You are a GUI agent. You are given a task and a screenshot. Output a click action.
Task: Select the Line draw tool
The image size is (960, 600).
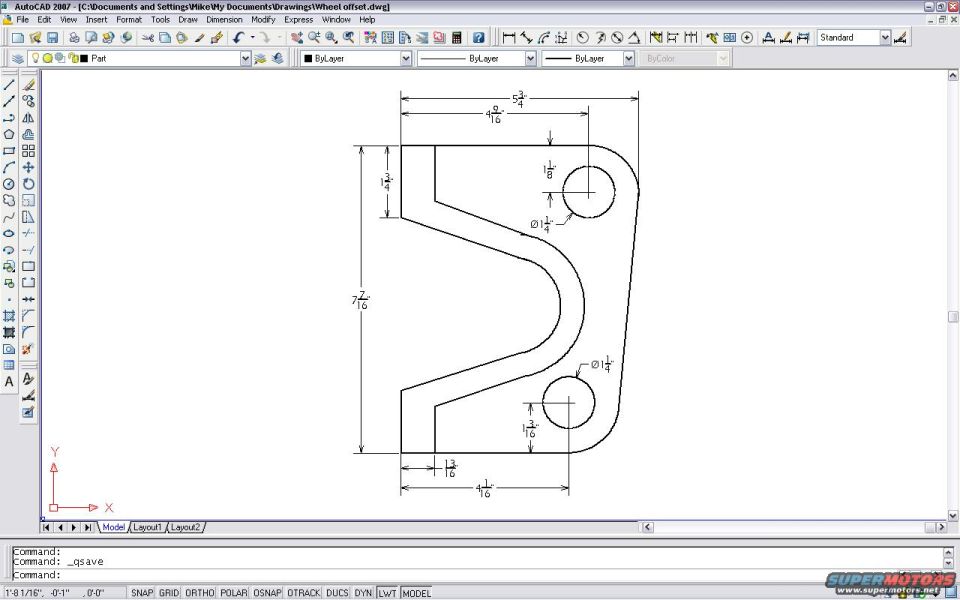pyautogui.click(x=9, y=85)
